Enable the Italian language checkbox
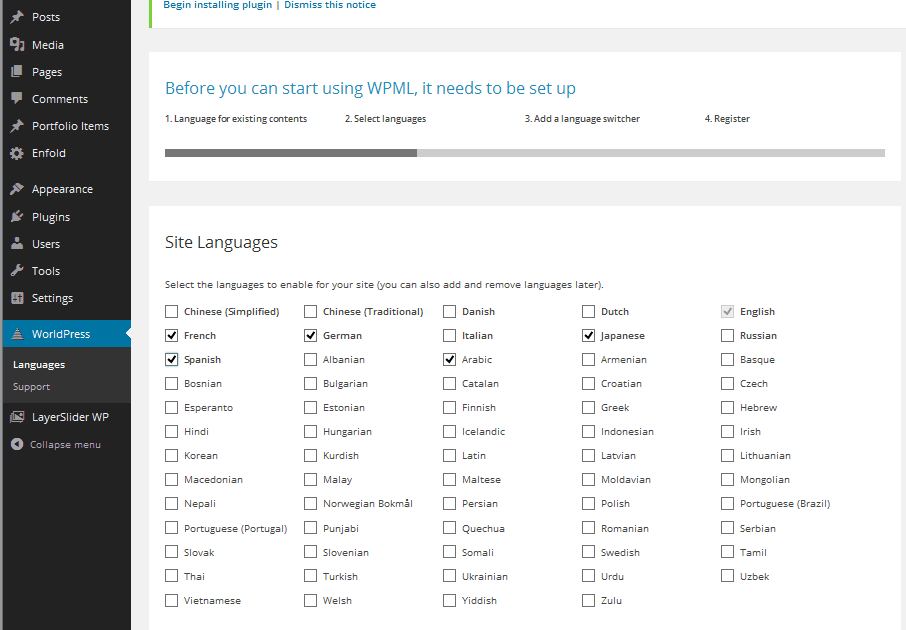Screen dimensions: 906x630 point(450,336)
